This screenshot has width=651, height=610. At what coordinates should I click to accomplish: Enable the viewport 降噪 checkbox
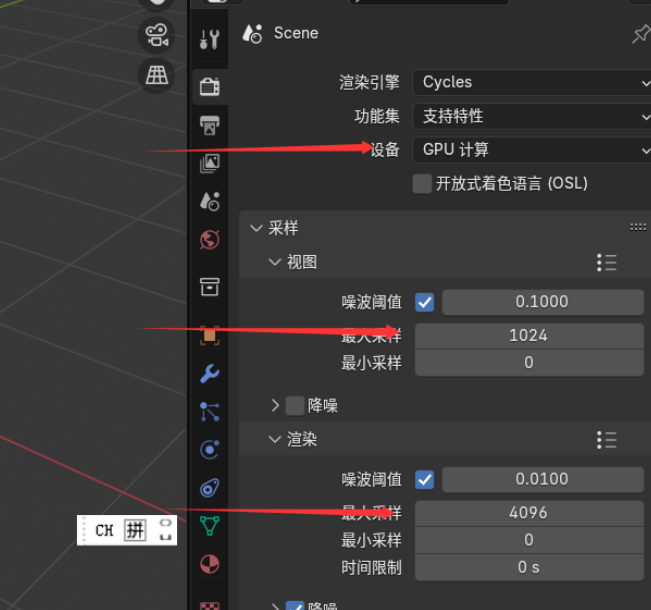[x=295, y=405]
